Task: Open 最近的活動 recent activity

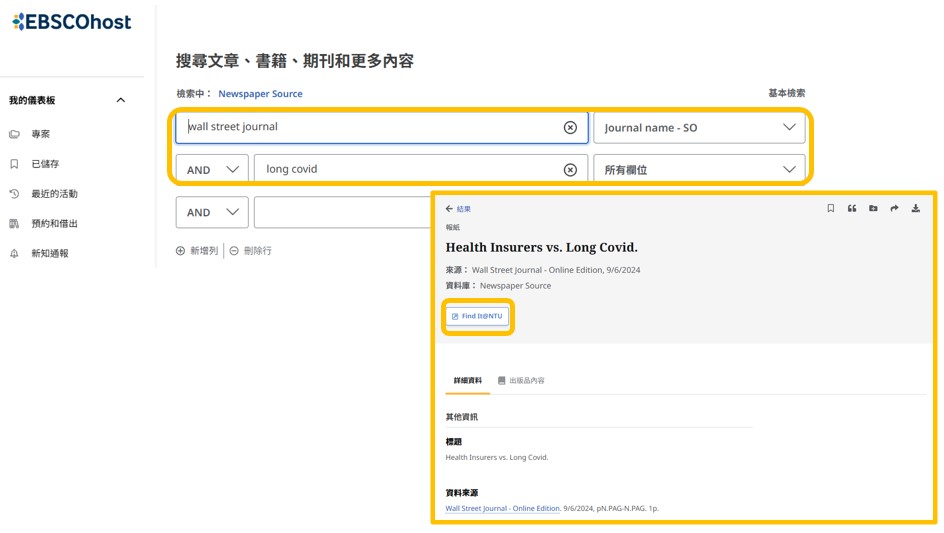Action: coord(54,194)
